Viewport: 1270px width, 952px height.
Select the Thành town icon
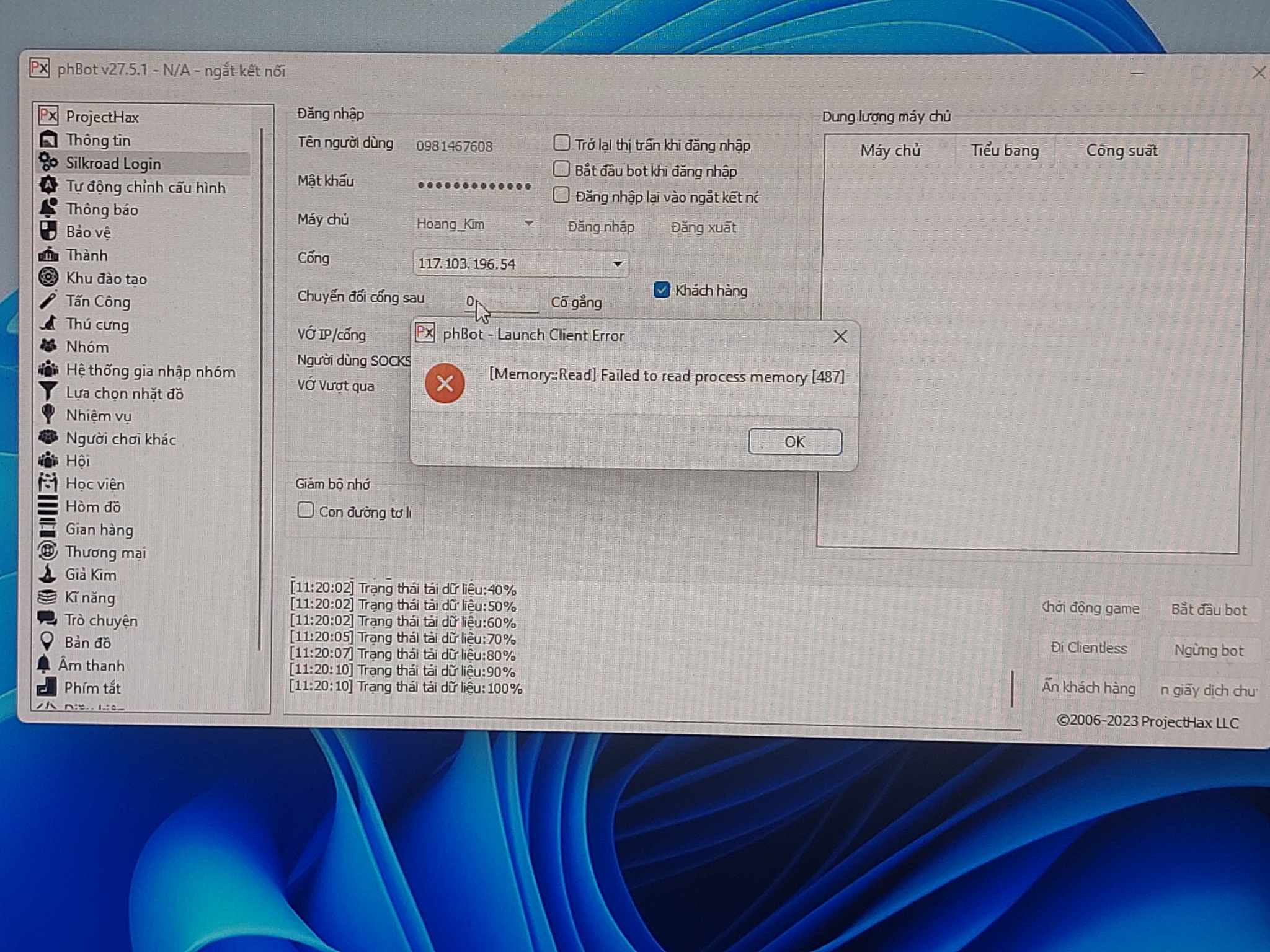48,254
